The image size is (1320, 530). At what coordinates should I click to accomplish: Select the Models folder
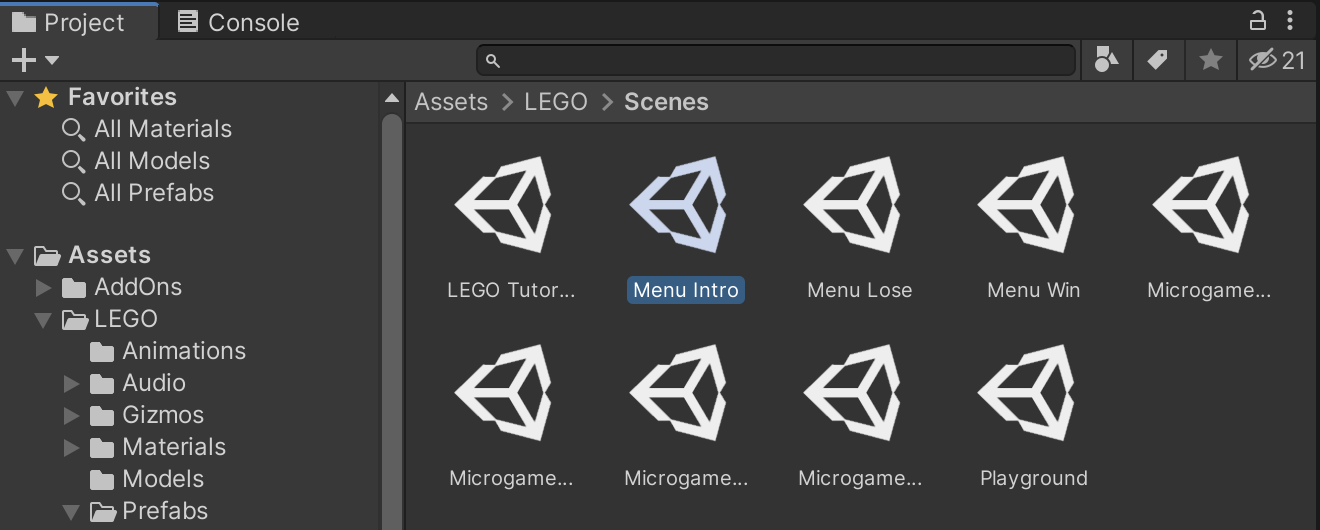click(146, 479)
